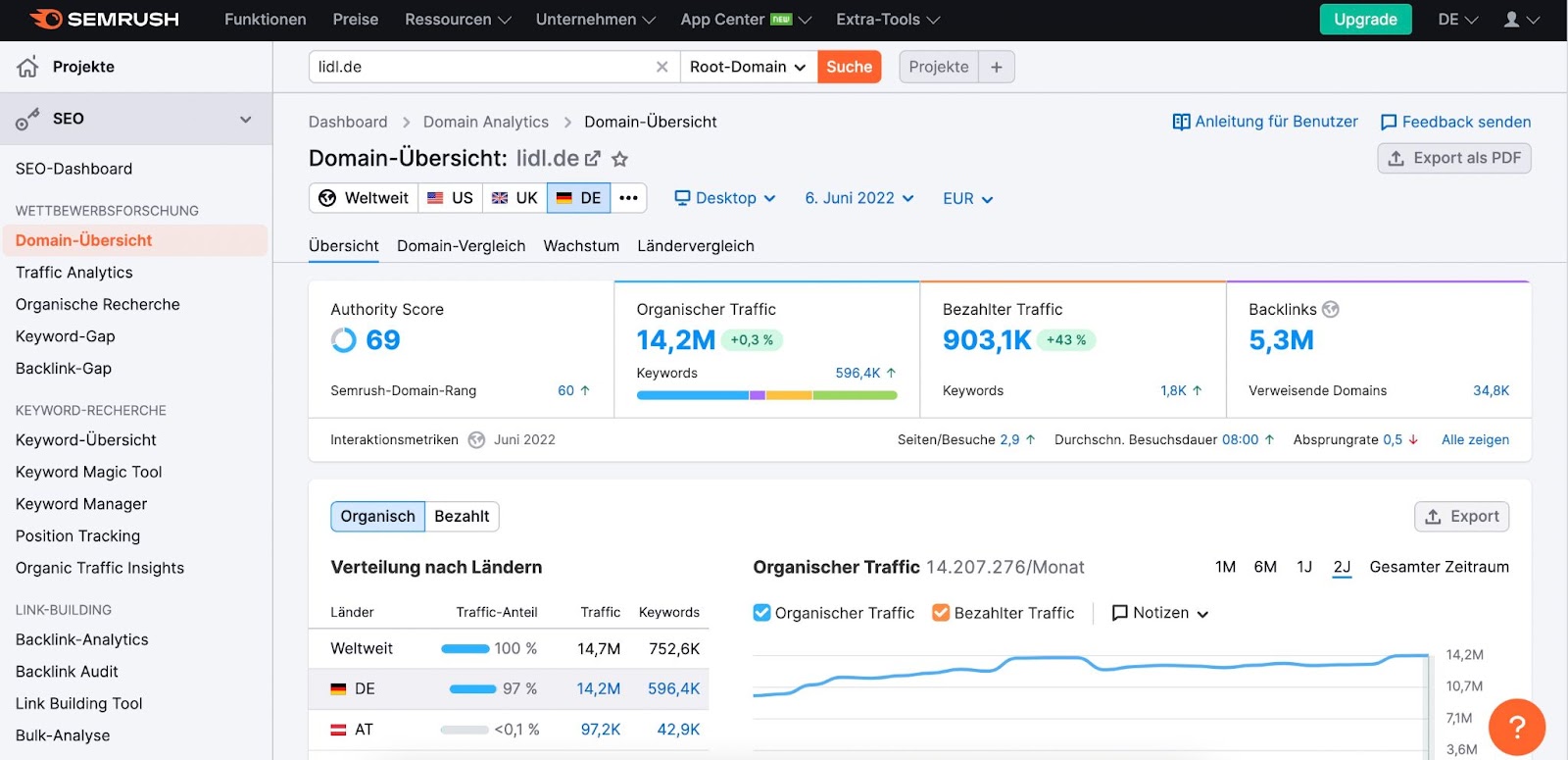
Task: Click organic keywords value 596,4K
Action: pos(857,373)
